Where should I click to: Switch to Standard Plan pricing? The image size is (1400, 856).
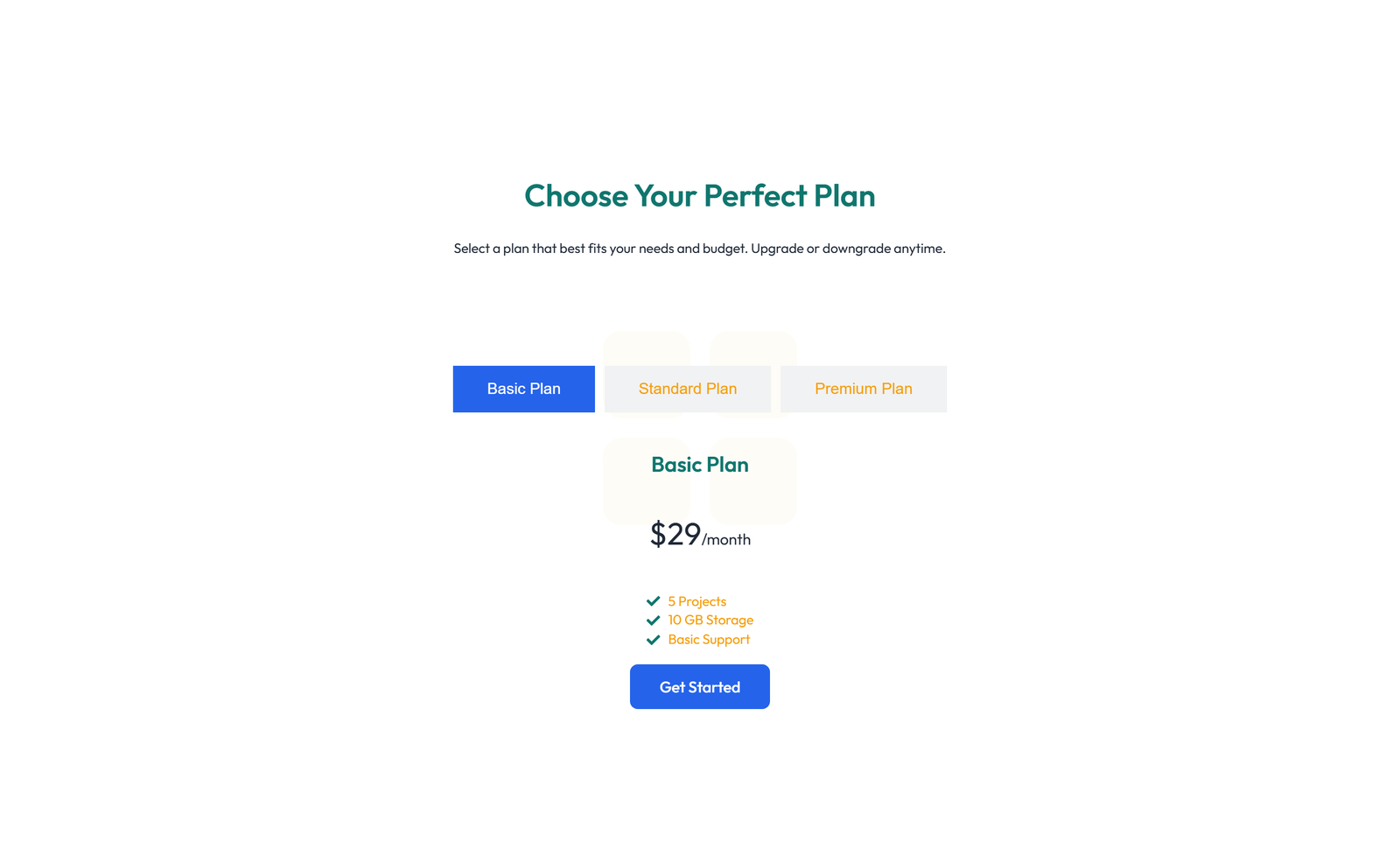point(688,389)
